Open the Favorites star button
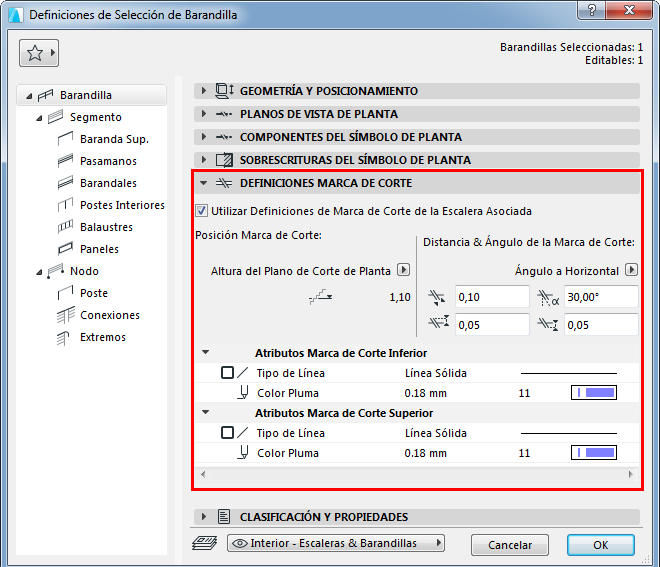 pos(39,53)
